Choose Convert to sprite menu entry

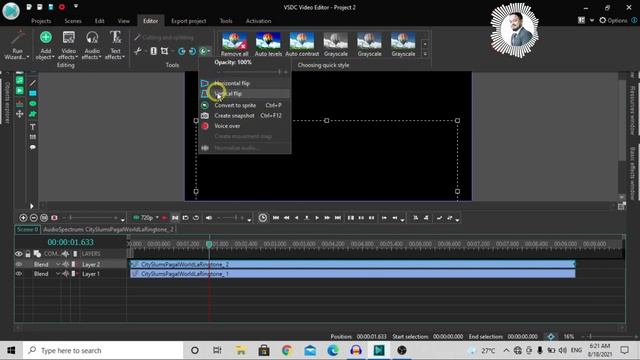point(245,105)
